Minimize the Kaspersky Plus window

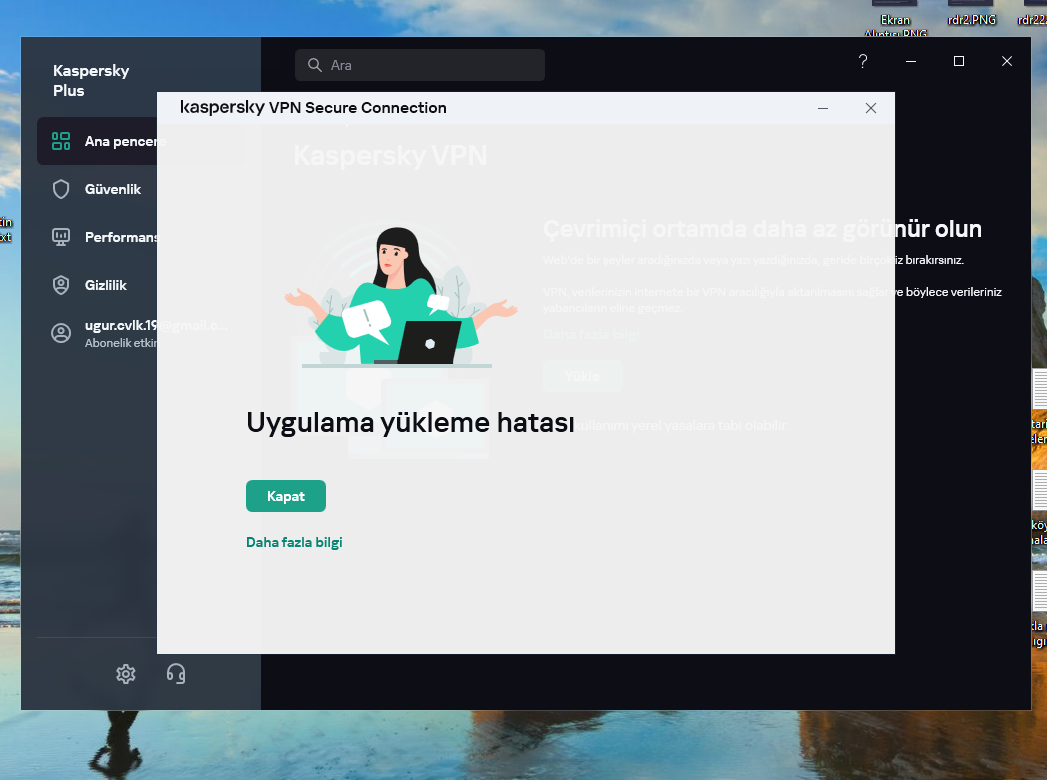[911, 61]
